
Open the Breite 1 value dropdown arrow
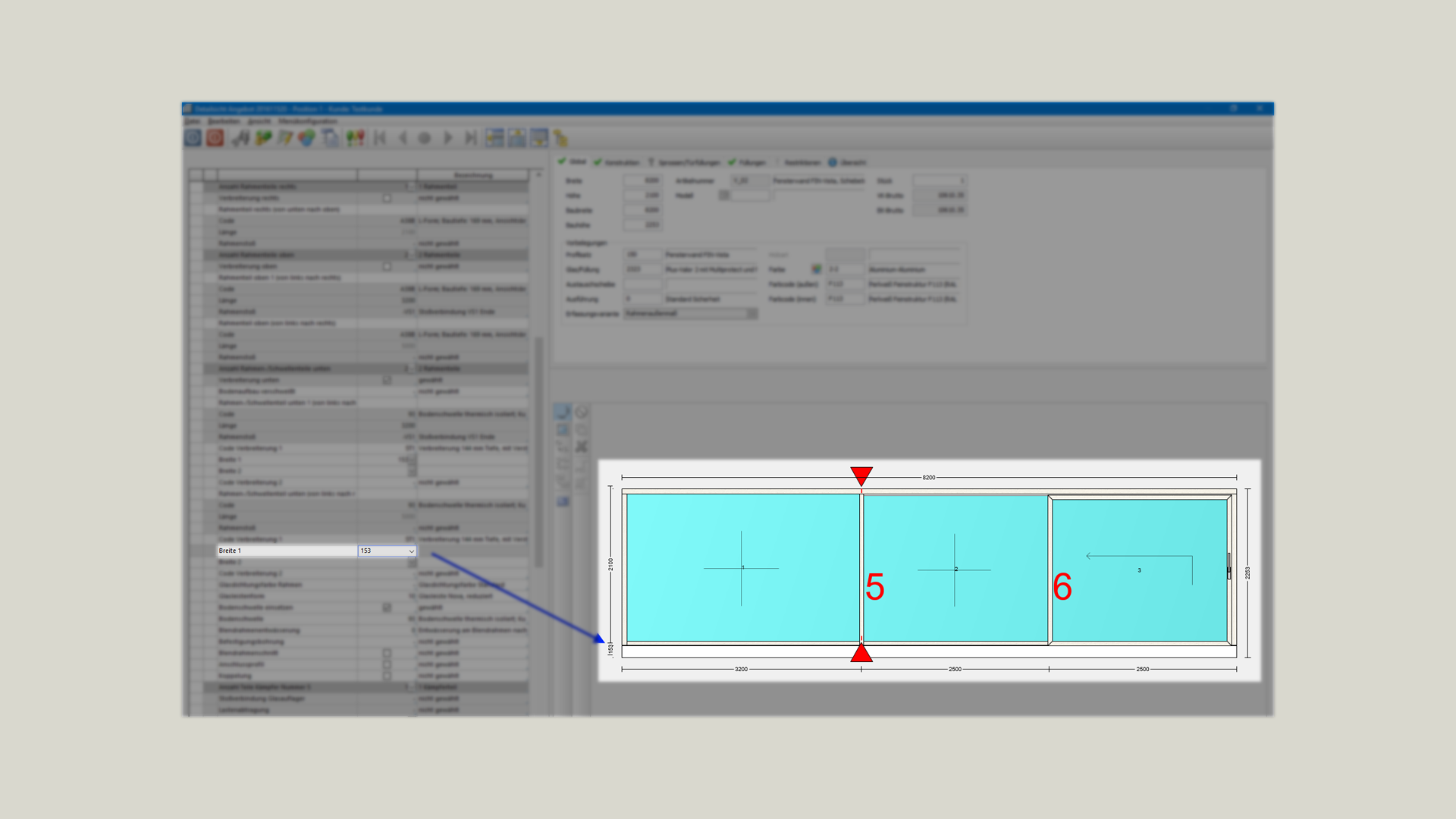click(411, 551)
